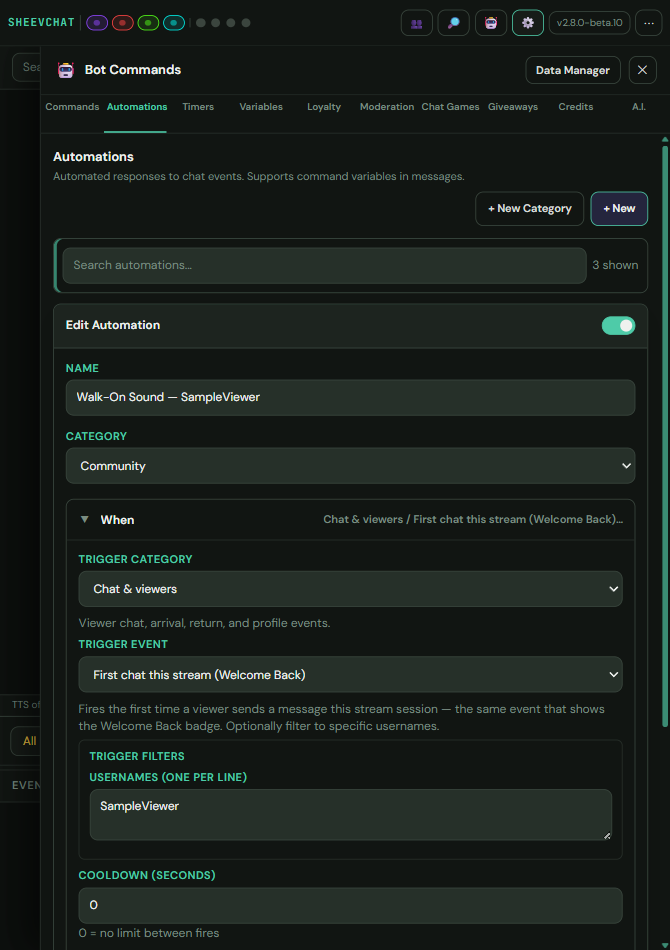
Task: Click the panel vertical scrollbar thumb
Action: tap(665, 436)
